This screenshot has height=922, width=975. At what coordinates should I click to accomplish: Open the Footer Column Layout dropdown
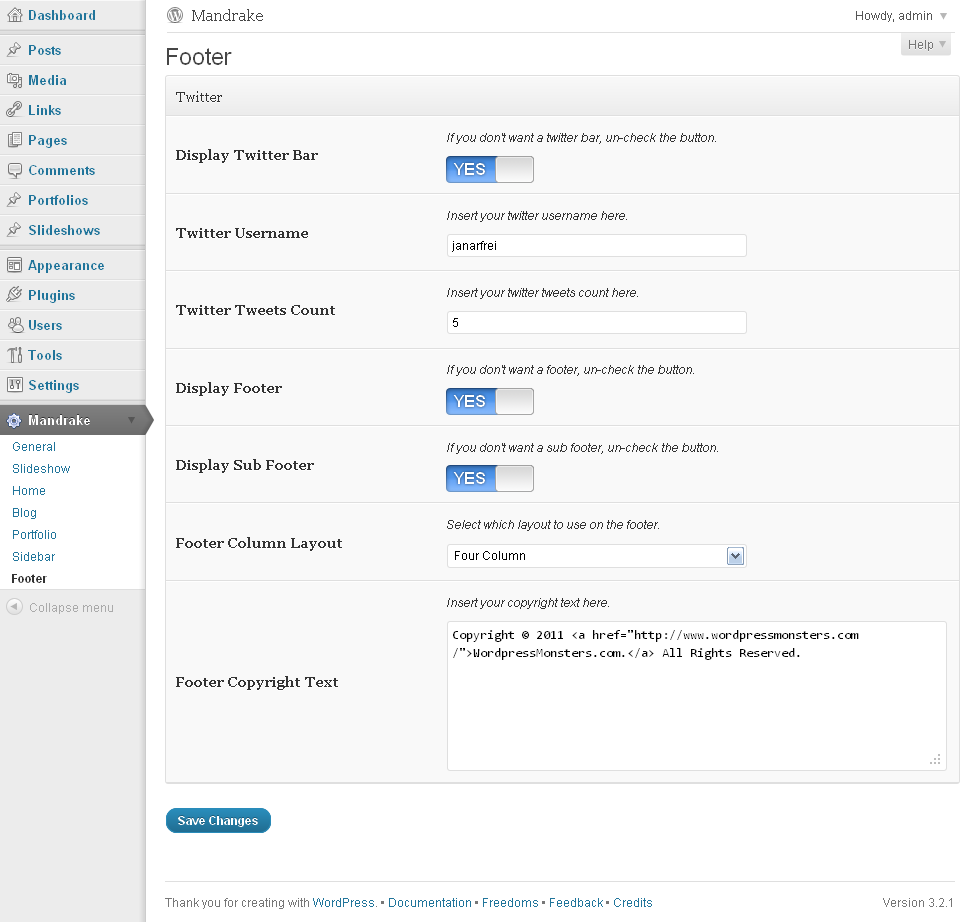click(596, 556)
